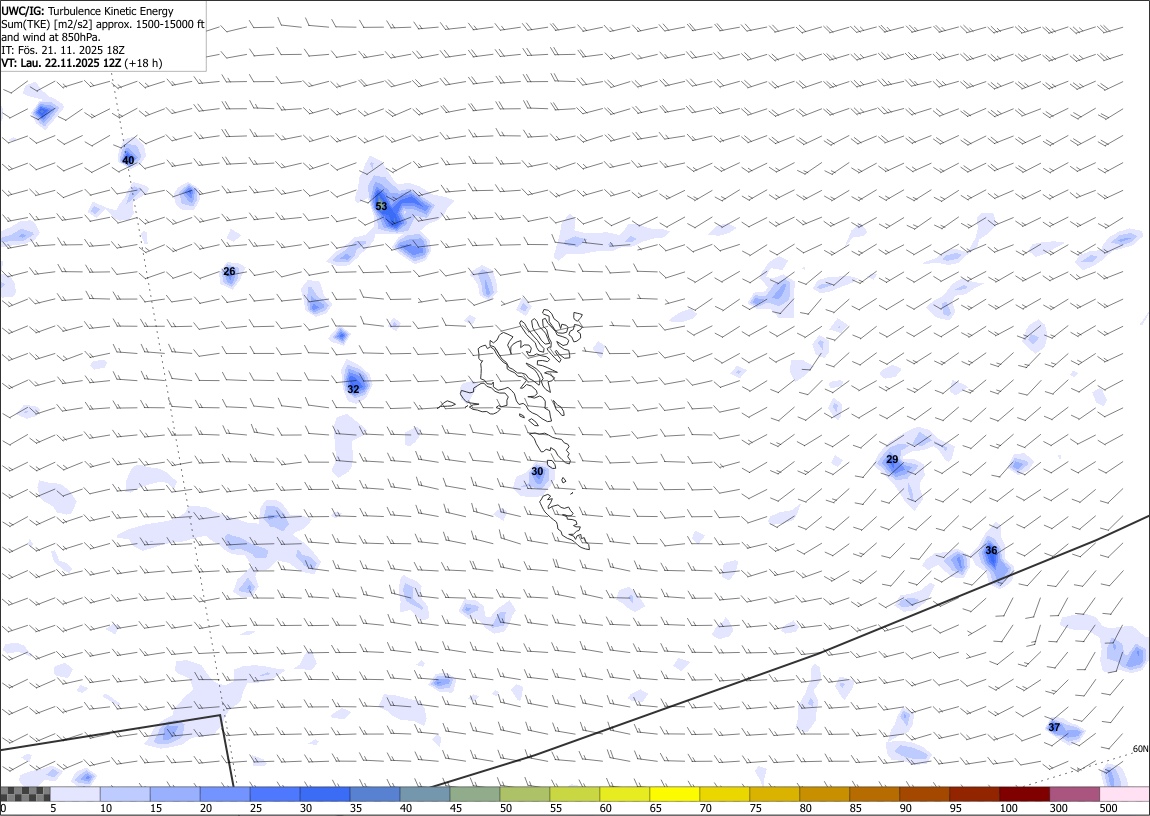This screenshot has width=1150, height=816.
Task: Click the legend tick label '500'
Action: click(1108, 808)
